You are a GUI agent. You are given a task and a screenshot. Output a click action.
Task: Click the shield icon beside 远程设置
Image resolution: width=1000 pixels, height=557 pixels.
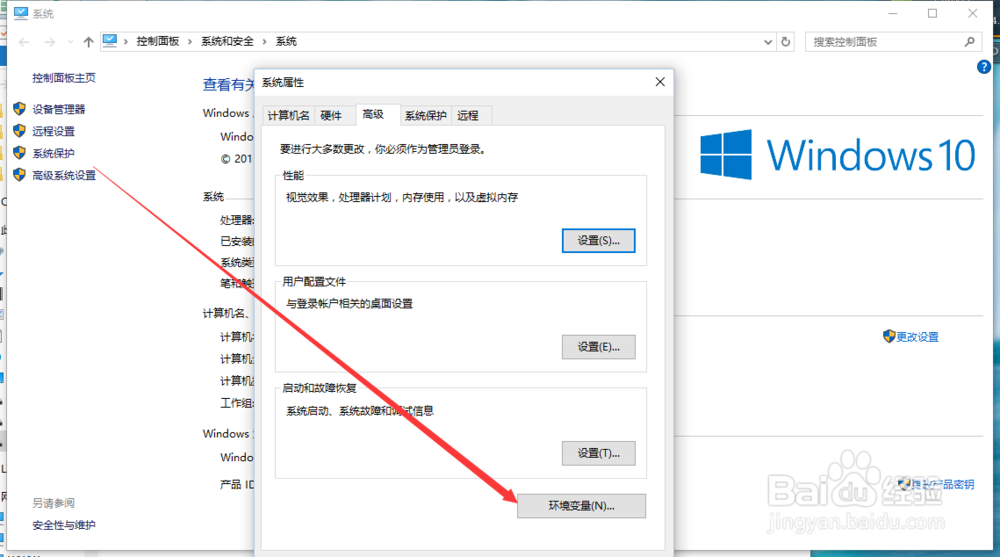20,131
